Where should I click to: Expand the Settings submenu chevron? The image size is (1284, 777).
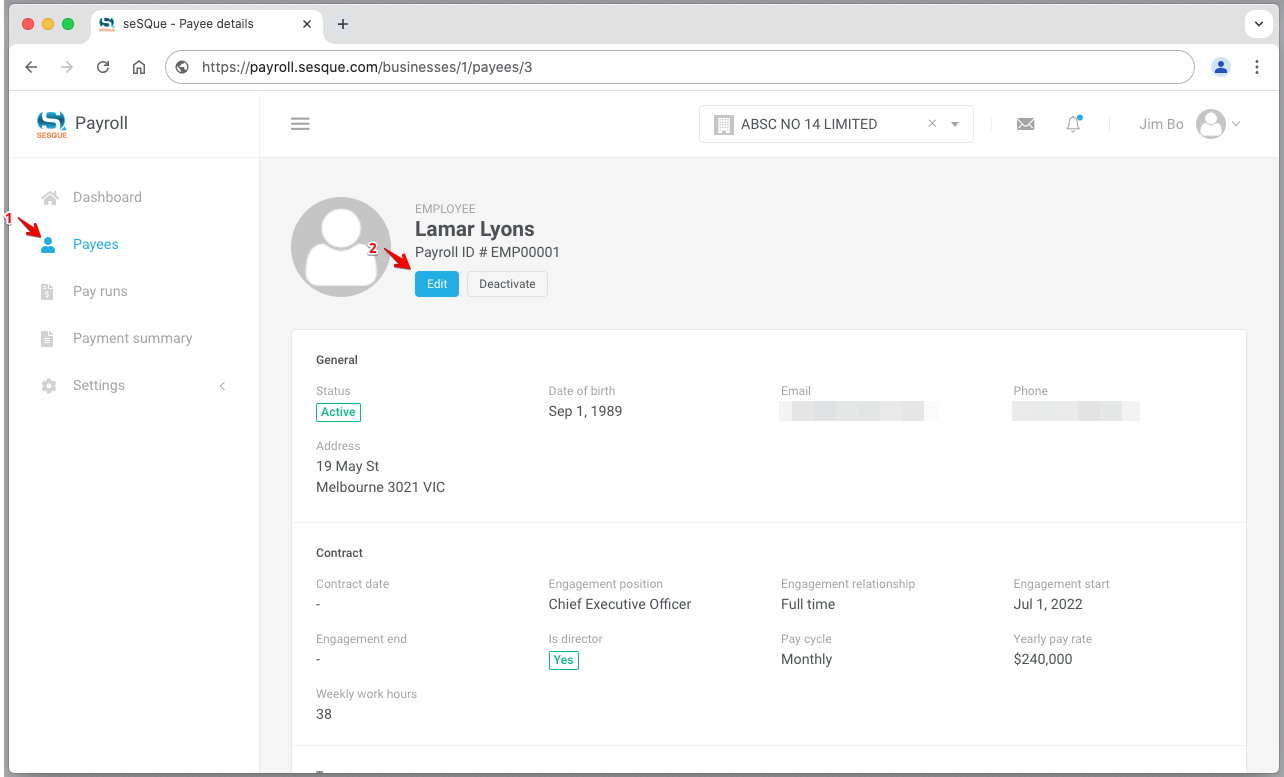(x=222, y=386)
